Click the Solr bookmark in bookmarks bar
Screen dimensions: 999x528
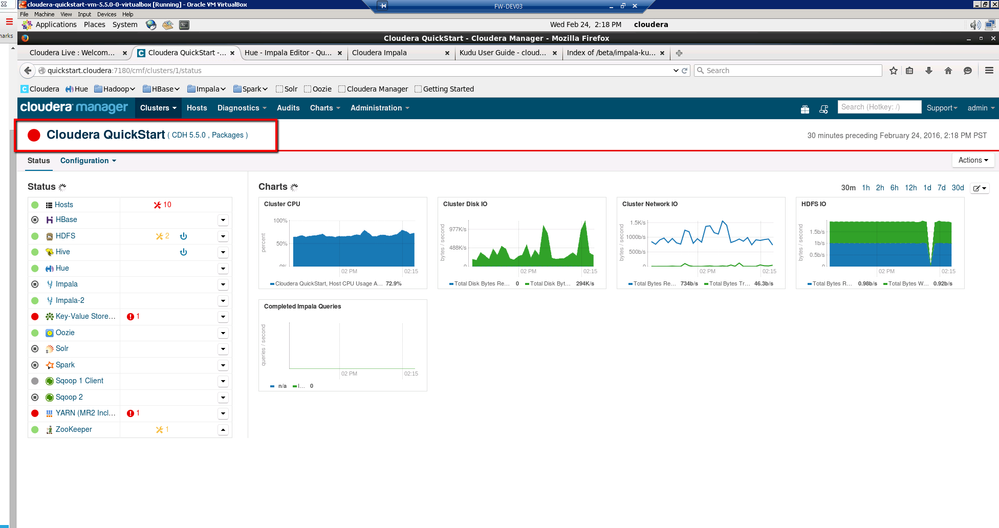tap(285, 89)
